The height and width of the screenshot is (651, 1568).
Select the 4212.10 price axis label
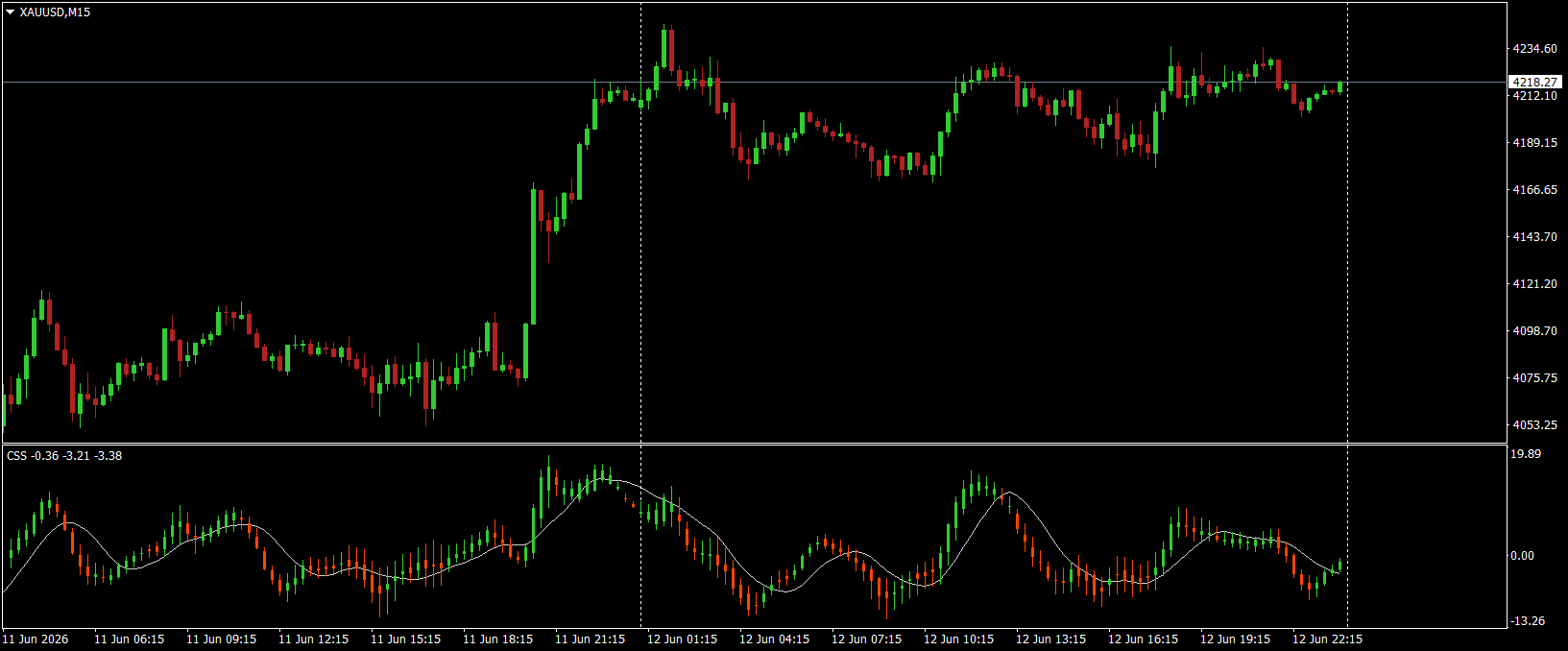click(x=1534, y=96)
